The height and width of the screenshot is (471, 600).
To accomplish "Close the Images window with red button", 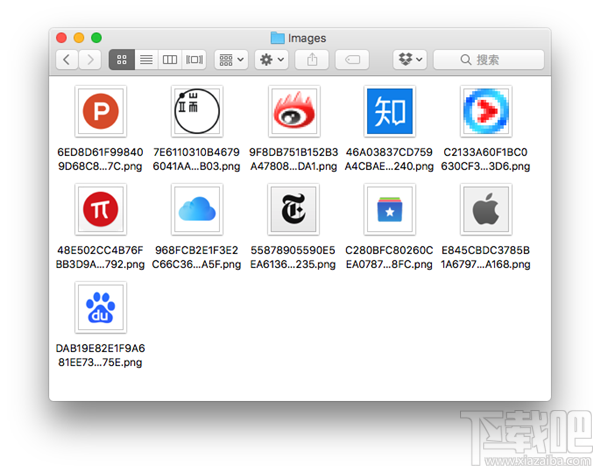I will [61, 37].
